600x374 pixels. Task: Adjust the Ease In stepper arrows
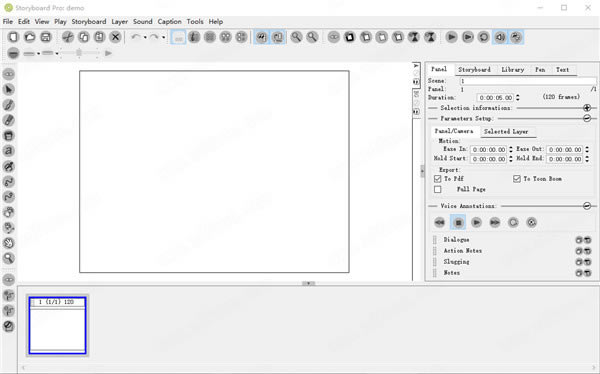[x=510, y=150]
